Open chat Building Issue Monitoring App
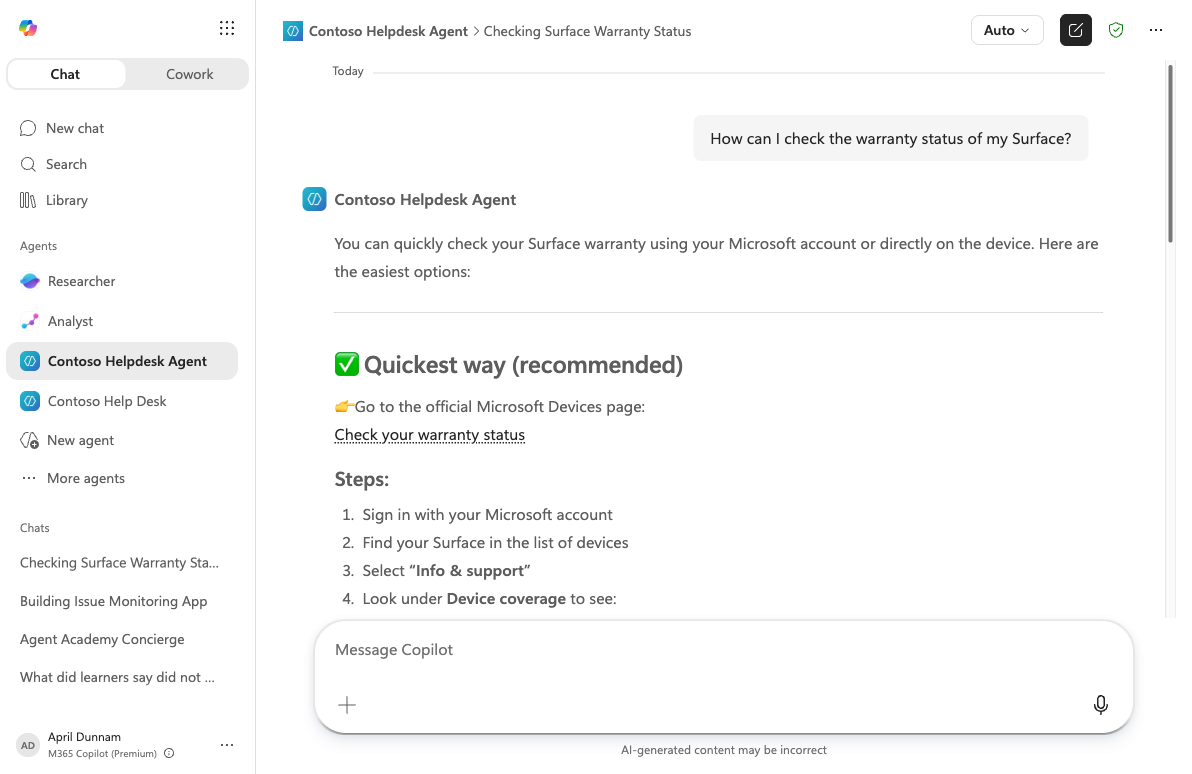The image size is (1192, 774). 113,601
